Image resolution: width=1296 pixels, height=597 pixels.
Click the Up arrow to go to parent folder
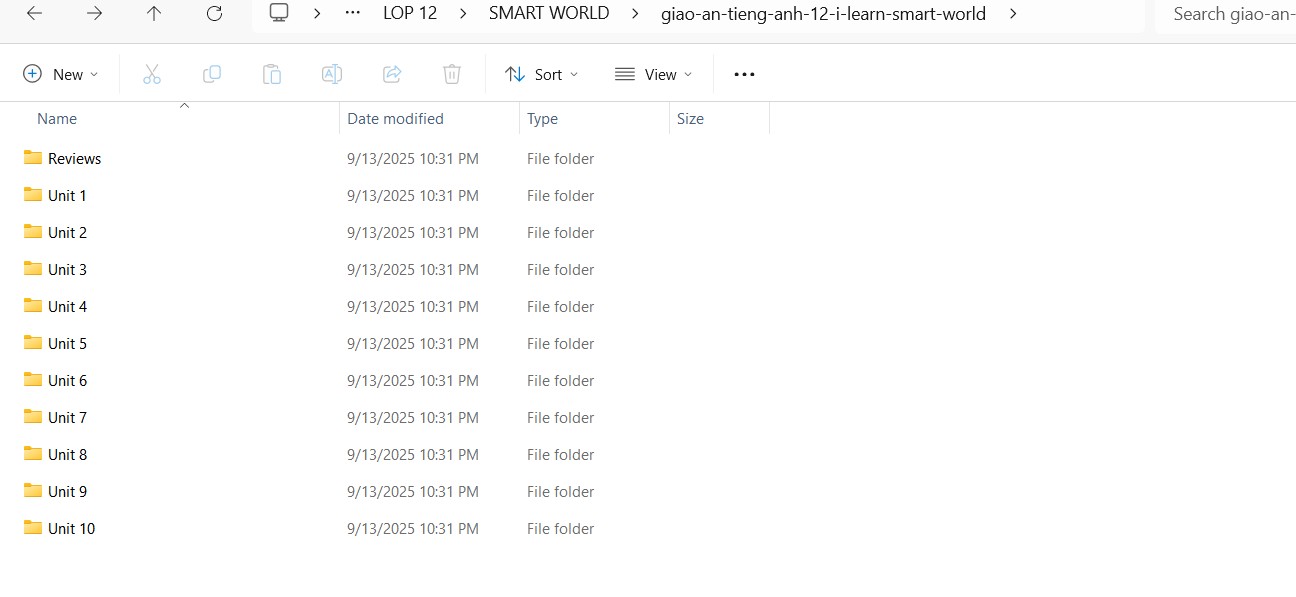(154, 13)
